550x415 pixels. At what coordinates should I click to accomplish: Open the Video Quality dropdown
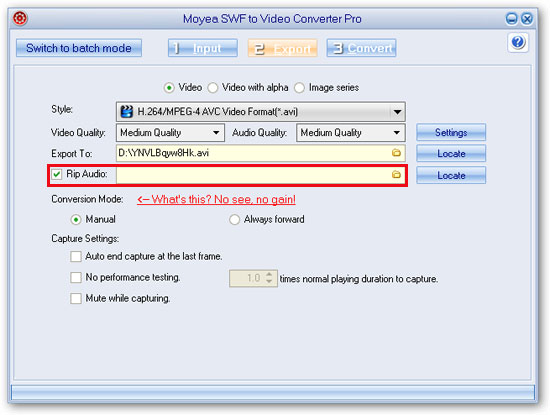tap(216, 133)
